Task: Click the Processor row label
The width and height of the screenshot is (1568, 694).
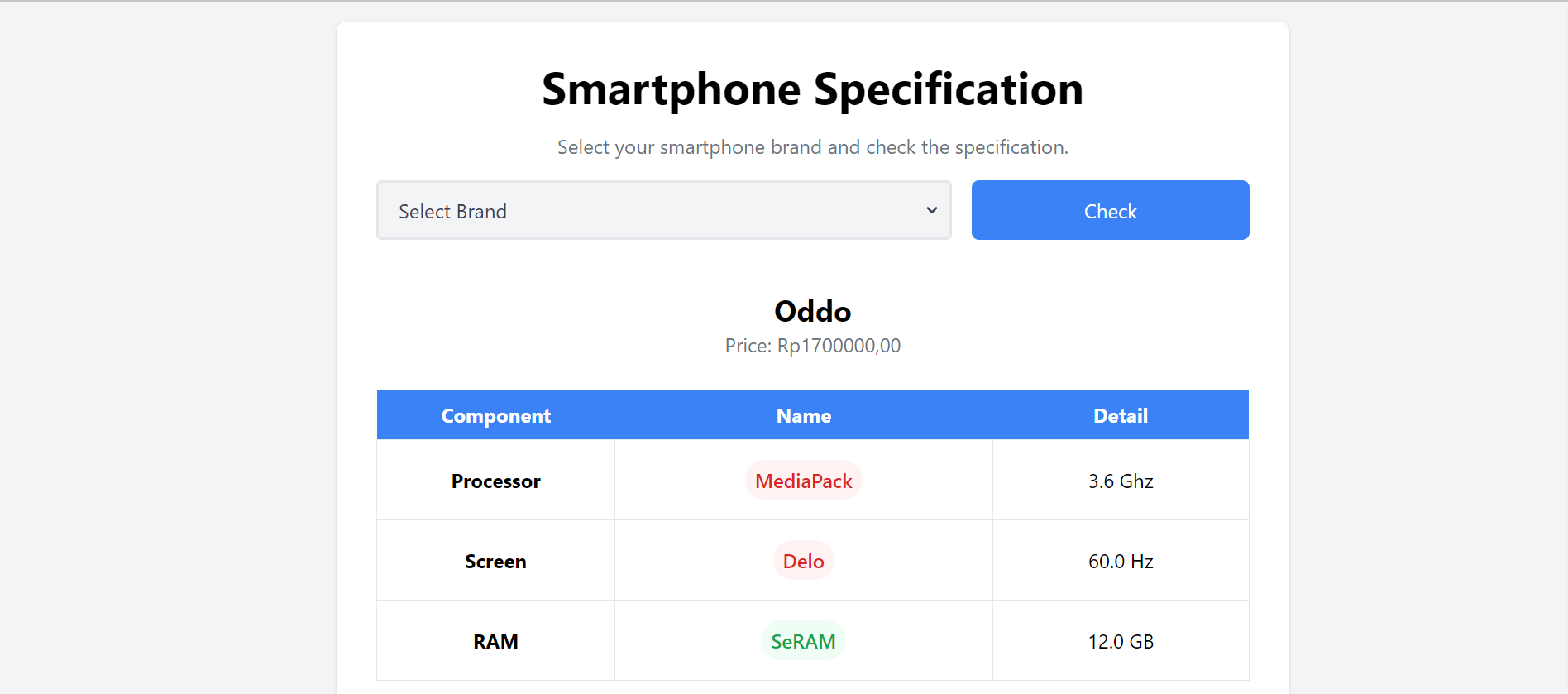Action: 495,481
